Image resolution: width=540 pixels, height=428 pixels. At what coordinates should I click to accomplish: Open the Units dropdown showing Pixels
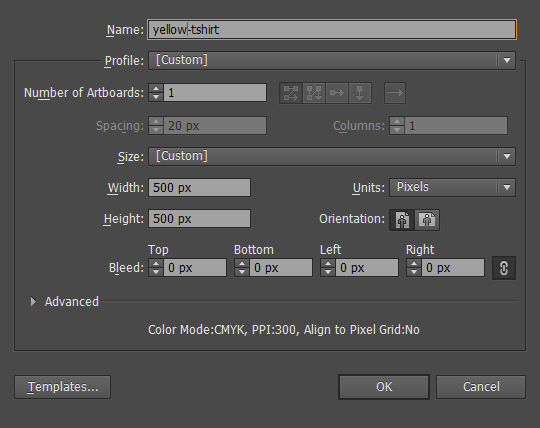point(452,188)
